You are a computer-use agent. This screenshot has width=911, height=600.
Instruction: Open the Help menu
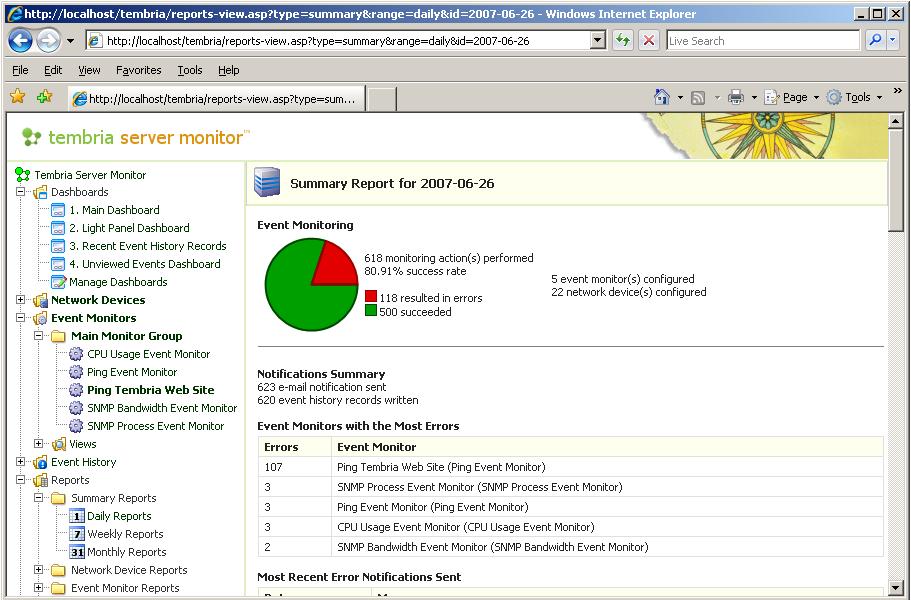[229, 70]
